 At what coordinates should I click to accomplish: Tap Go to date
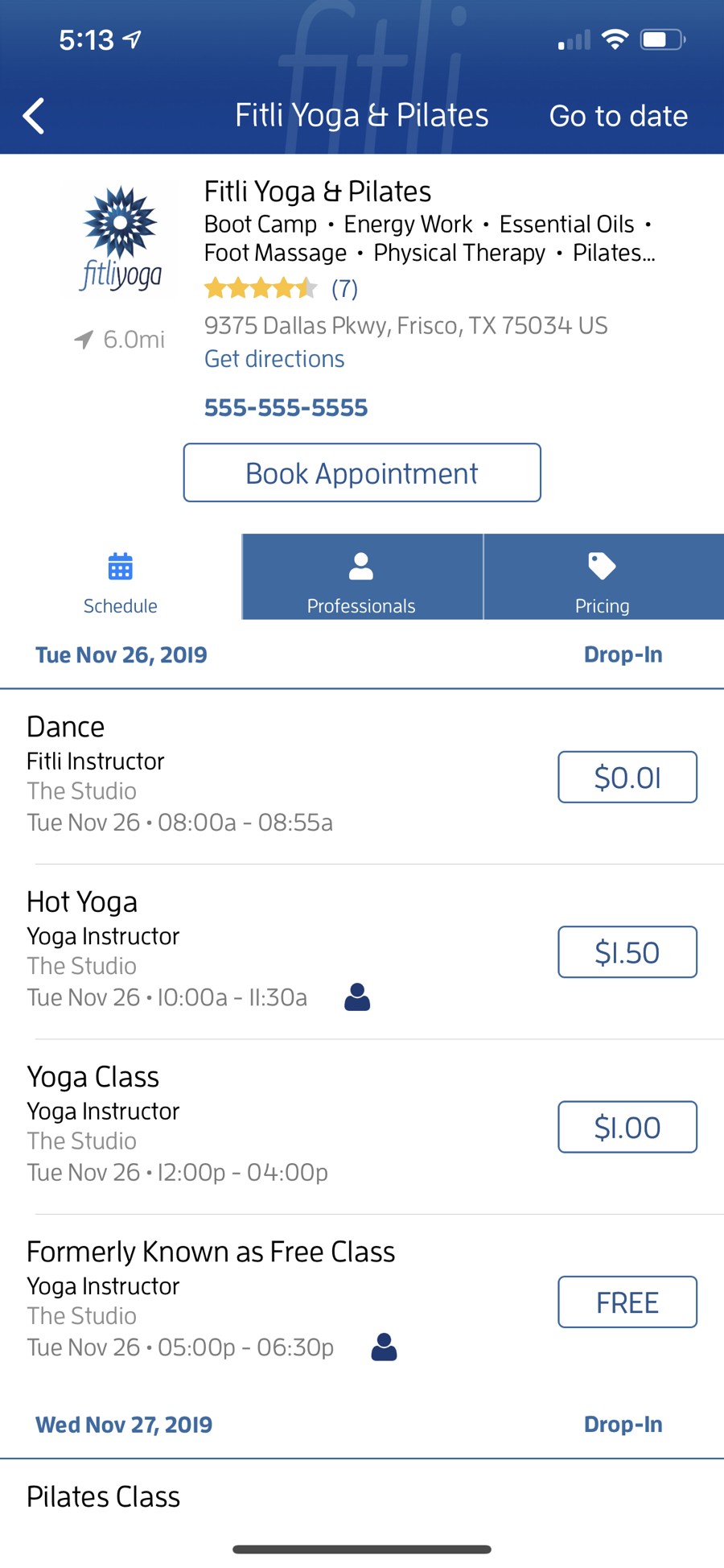coord(618,116)
